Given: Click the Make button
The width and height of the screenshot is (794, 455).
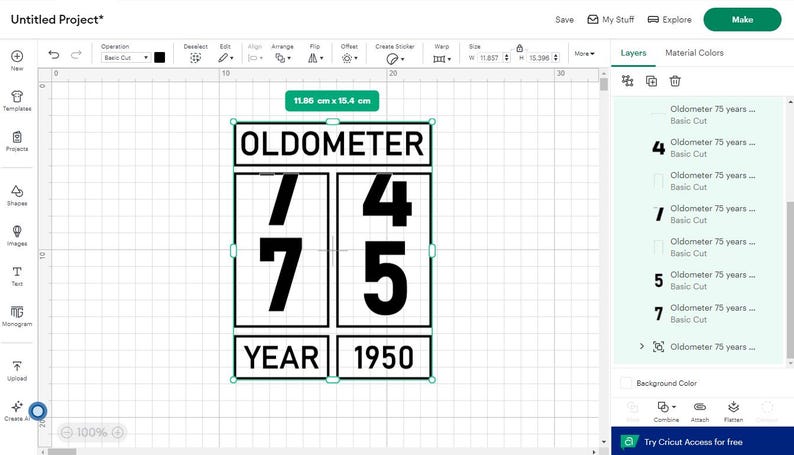Looking at the screenshot, I should point(742,20).
